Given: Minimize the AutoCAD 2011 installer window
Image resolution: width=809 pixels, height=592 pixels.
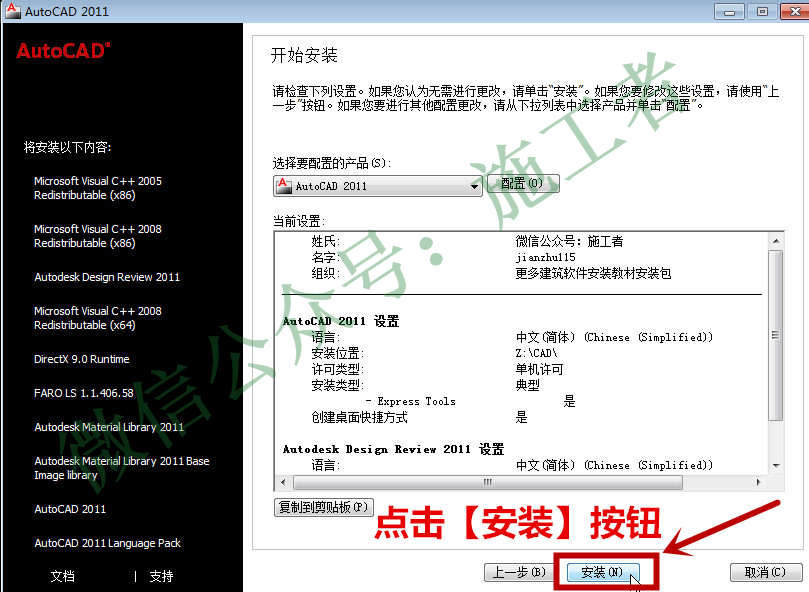Looking at the screenshot, I should point(729,11).
